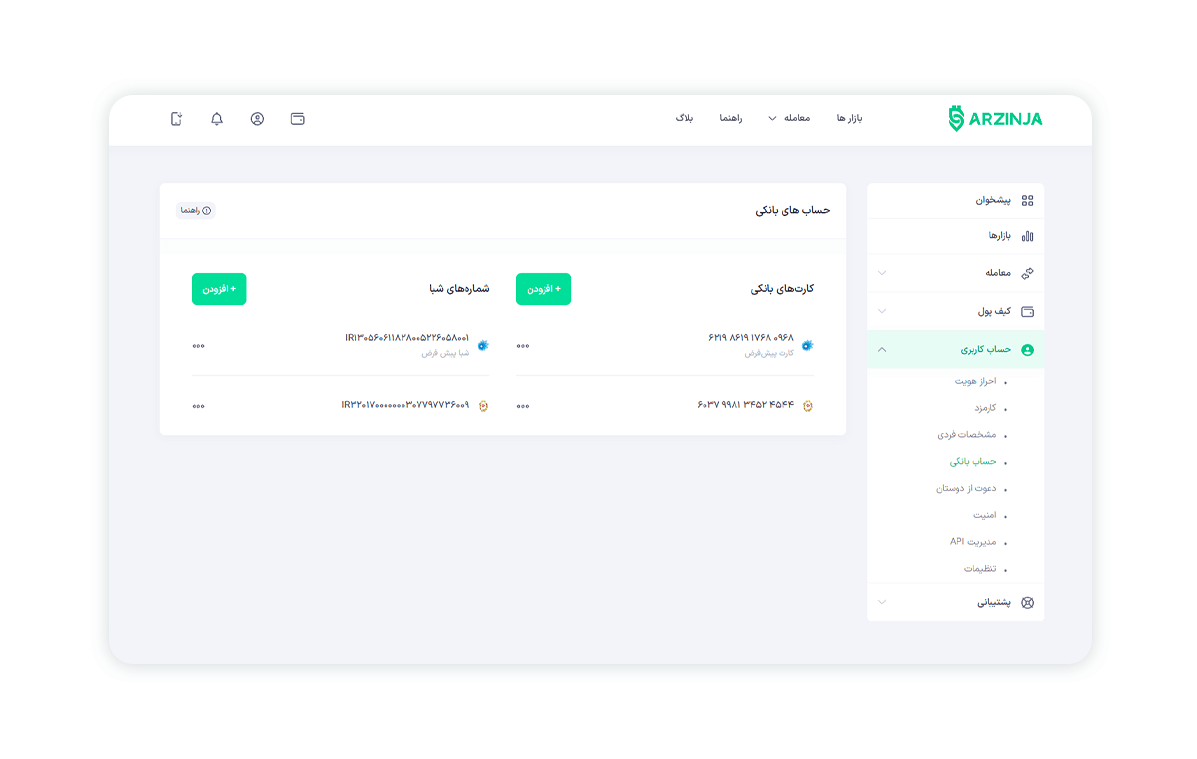Click the شماره‌های شبا section title
The image size is (1197, 759).
click(x=459, y=289)
